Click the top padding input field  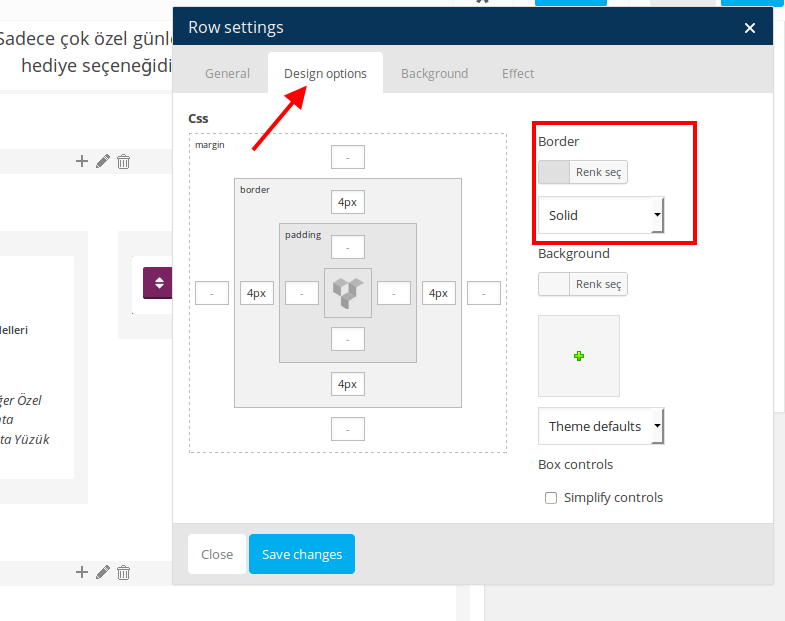click(348, 247)
